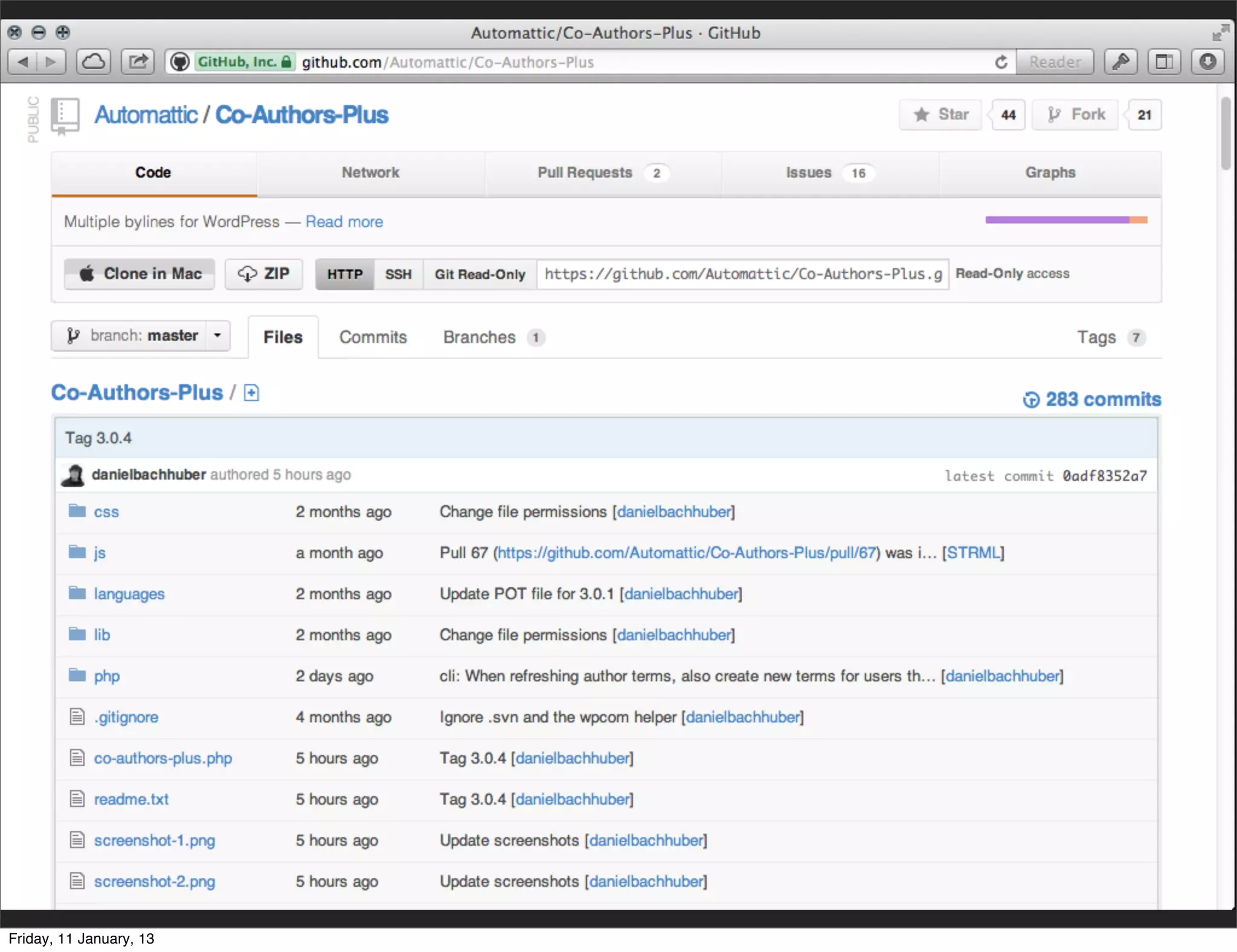Show the Downloads icon in toolbar
The width and height of the screenshot is (1237, 952).
tap(1207, 62)
